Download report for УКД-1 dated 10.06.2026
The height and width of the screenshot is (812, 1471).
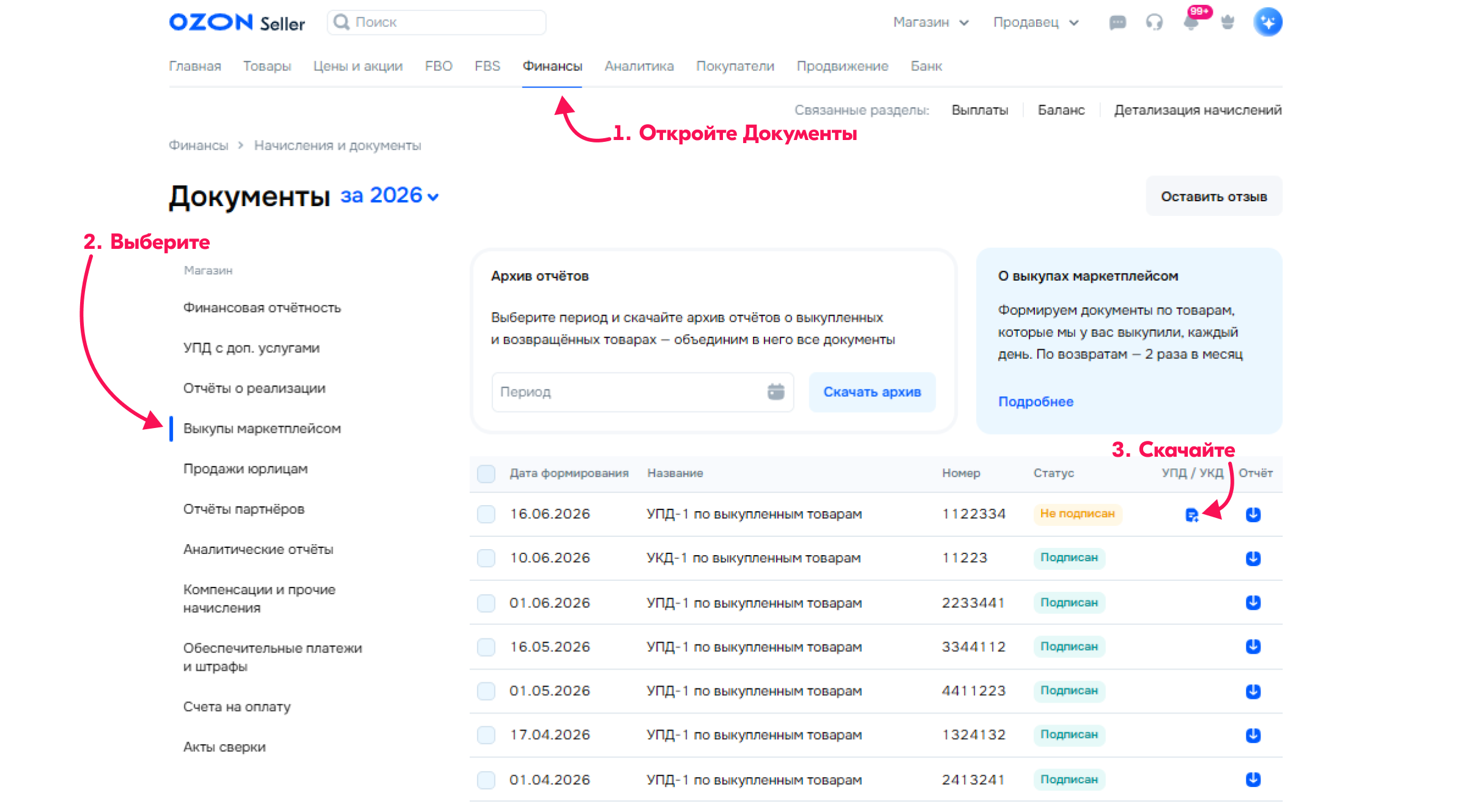pyautogui.click(x=1253, y=558)
